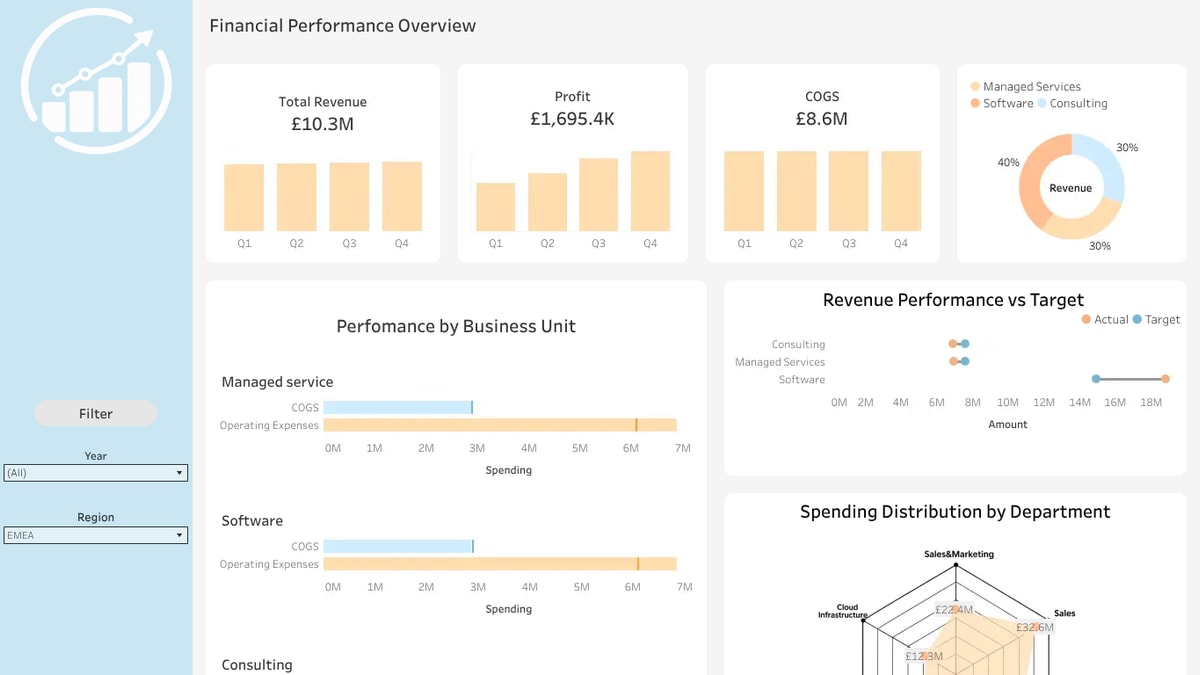Click the Managed Services row dumbbell marker

point(959,362)
